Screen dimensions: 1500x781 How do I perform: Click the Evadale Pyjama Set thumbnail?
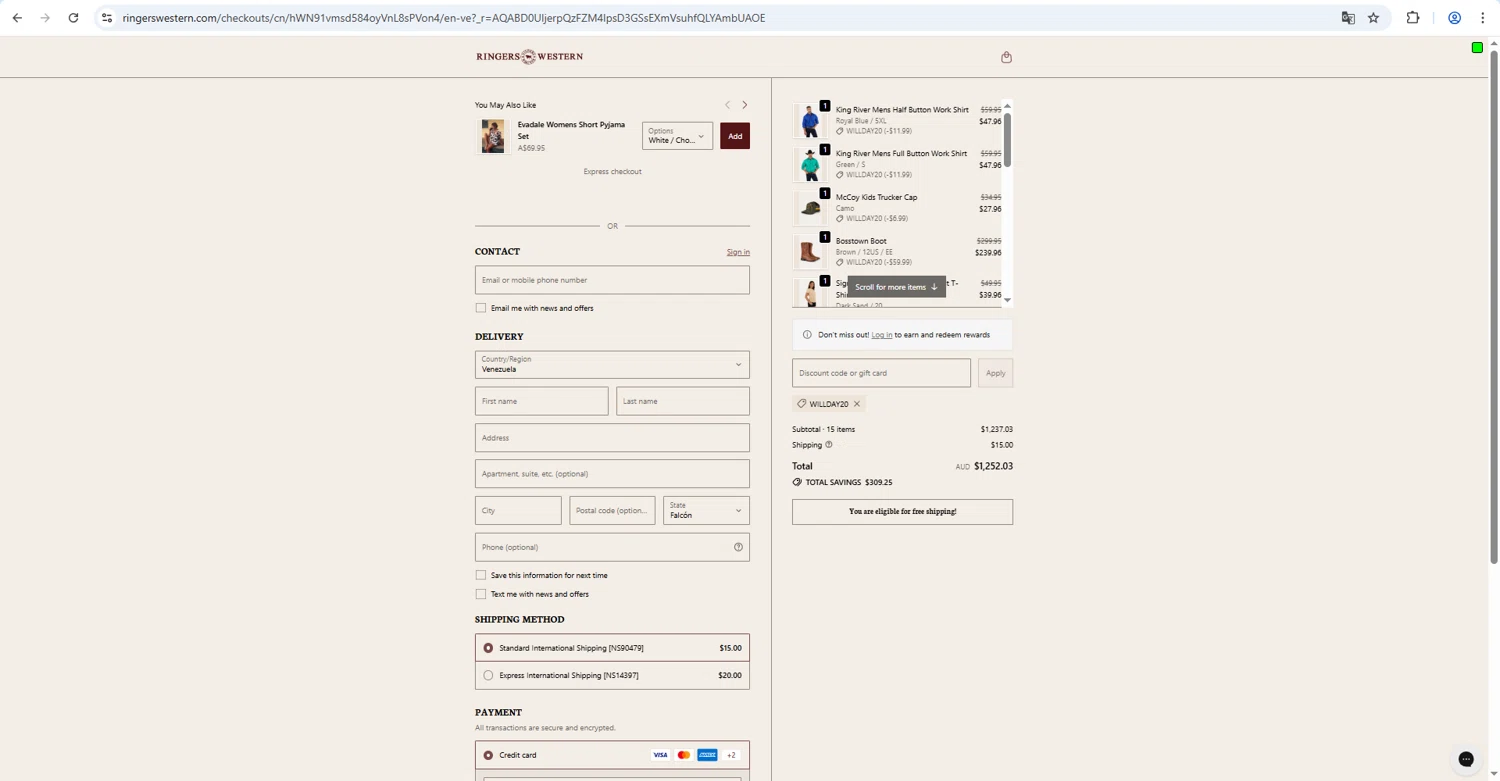tap(493, 136)
